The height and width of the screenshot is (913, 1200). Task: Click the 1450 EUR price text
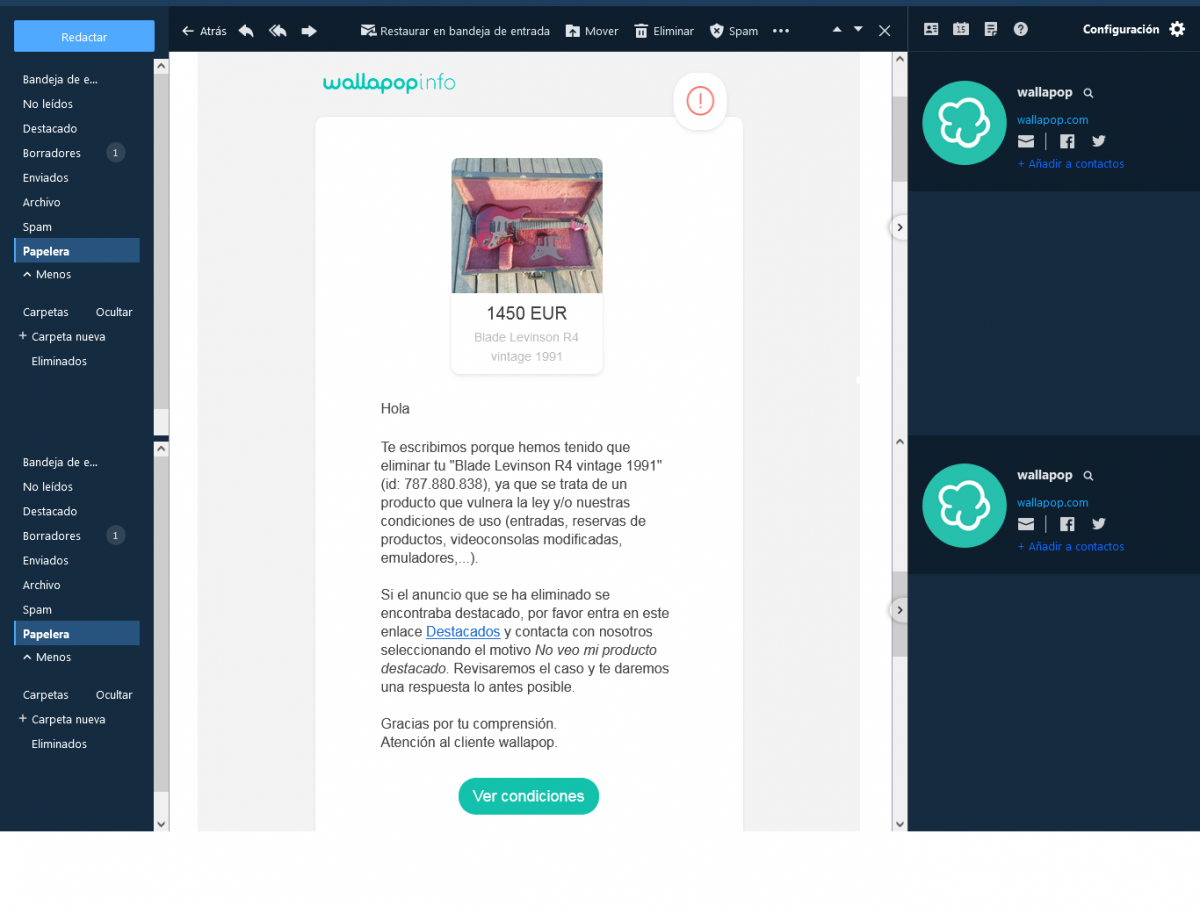tap(527, 313)
